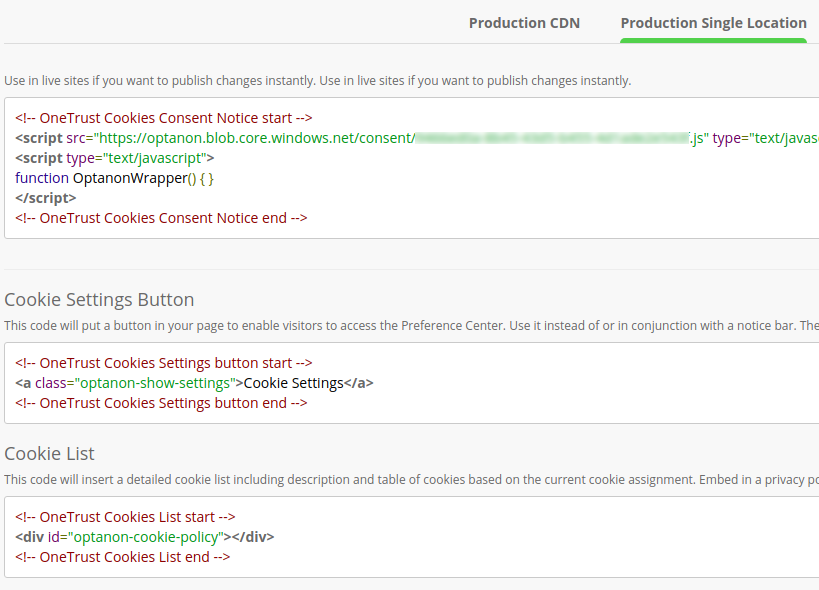Click the optanon-show-settings anchor code line
Screen dimensions: 819x590
click(x=194, y=383)
